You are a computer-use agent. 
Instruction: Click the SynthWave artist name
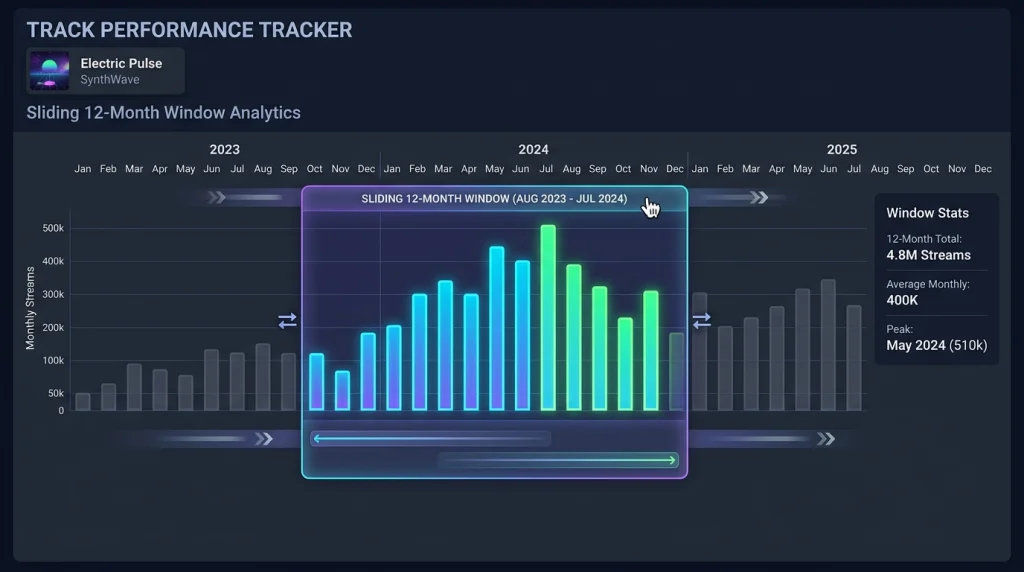point(110,80)
